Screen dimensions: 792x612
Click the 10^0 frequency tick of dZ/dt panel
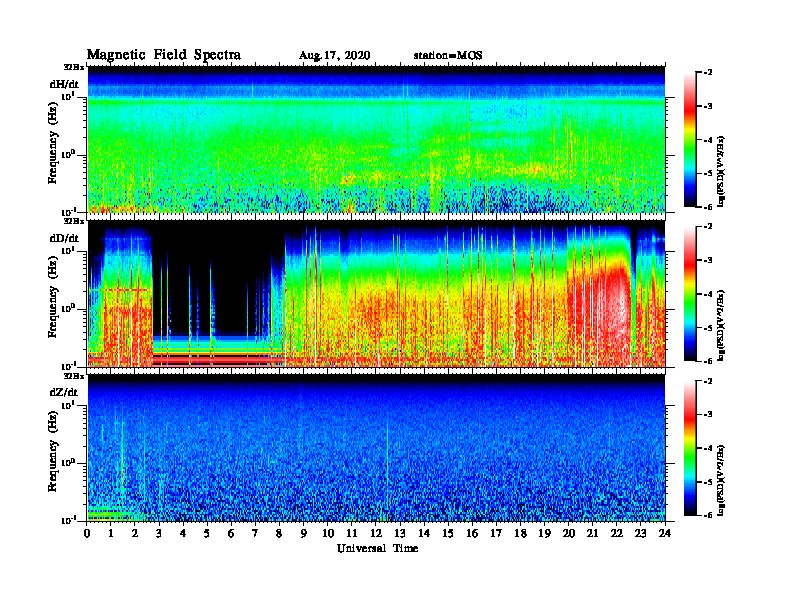pyautogui.click(x=68, y=462)
